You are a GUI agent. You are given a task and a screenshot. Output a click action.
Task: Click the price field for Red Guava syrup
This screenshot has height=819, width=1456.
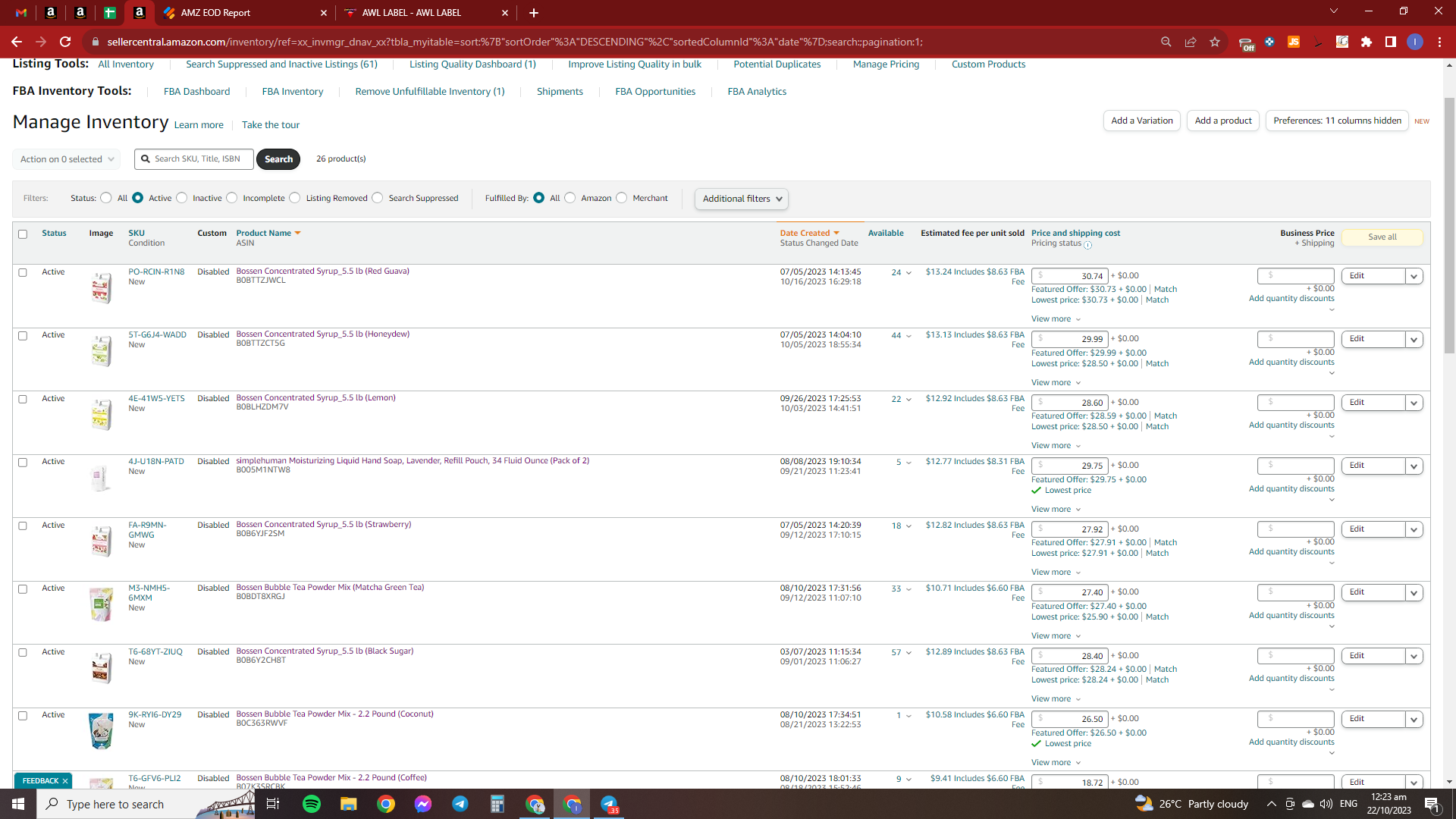(x=1070, y=276)
